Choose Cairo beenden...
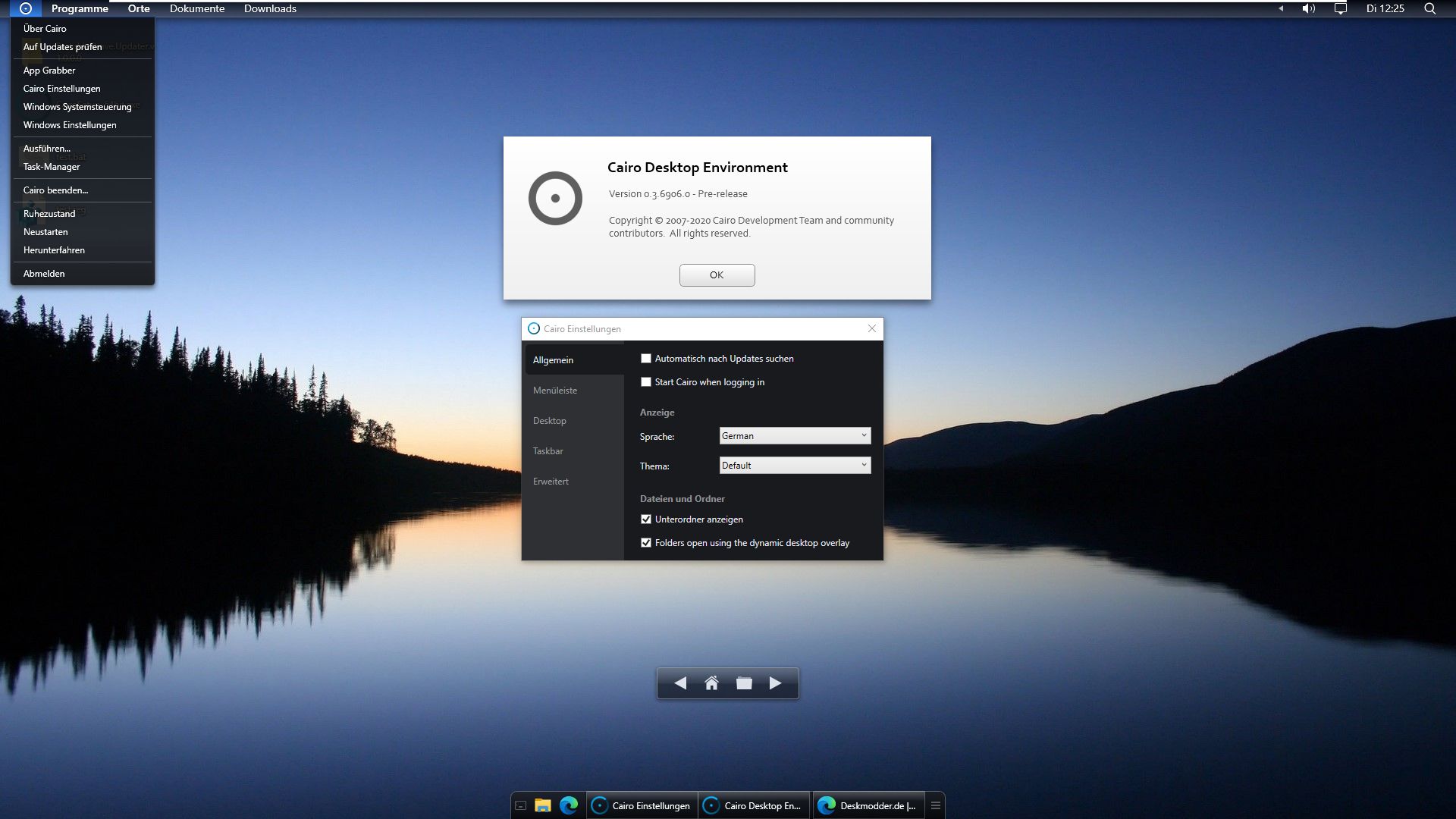The image size is (1456, 819). click(83, 190)
